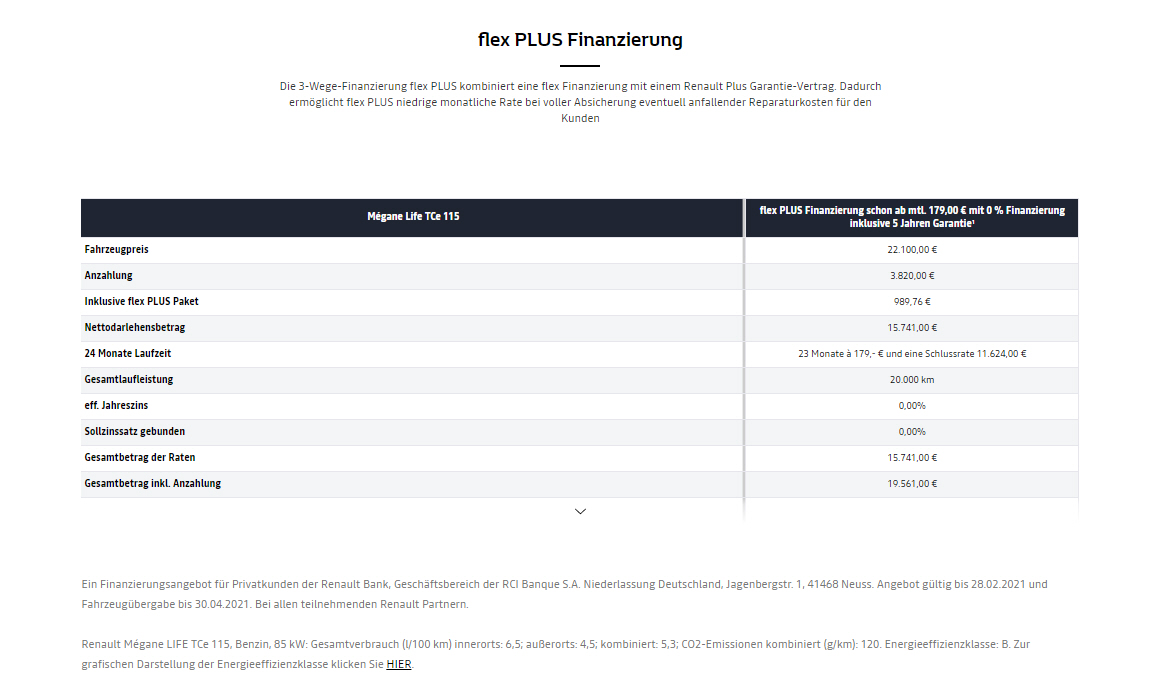Expand the table with the down chevron
The image size is (1176, 689).
coord(580,511)
